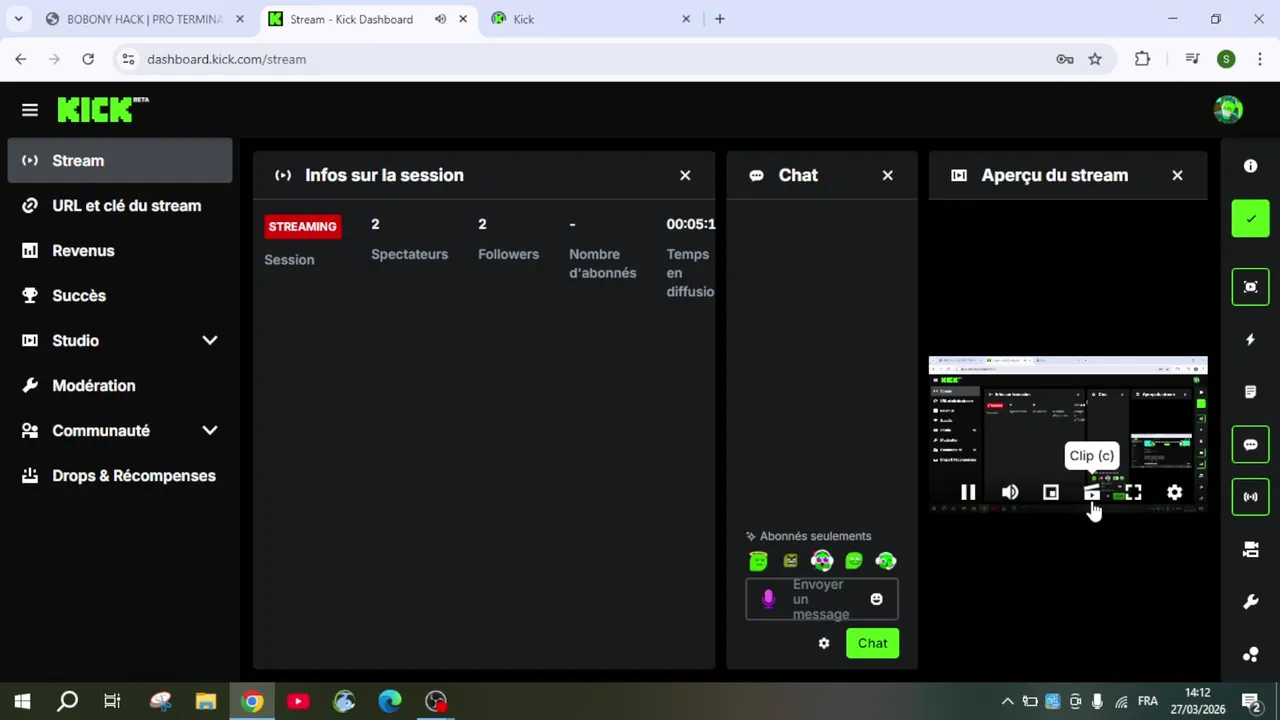Open File Explorer from the taskbar

tap(206, 701)
